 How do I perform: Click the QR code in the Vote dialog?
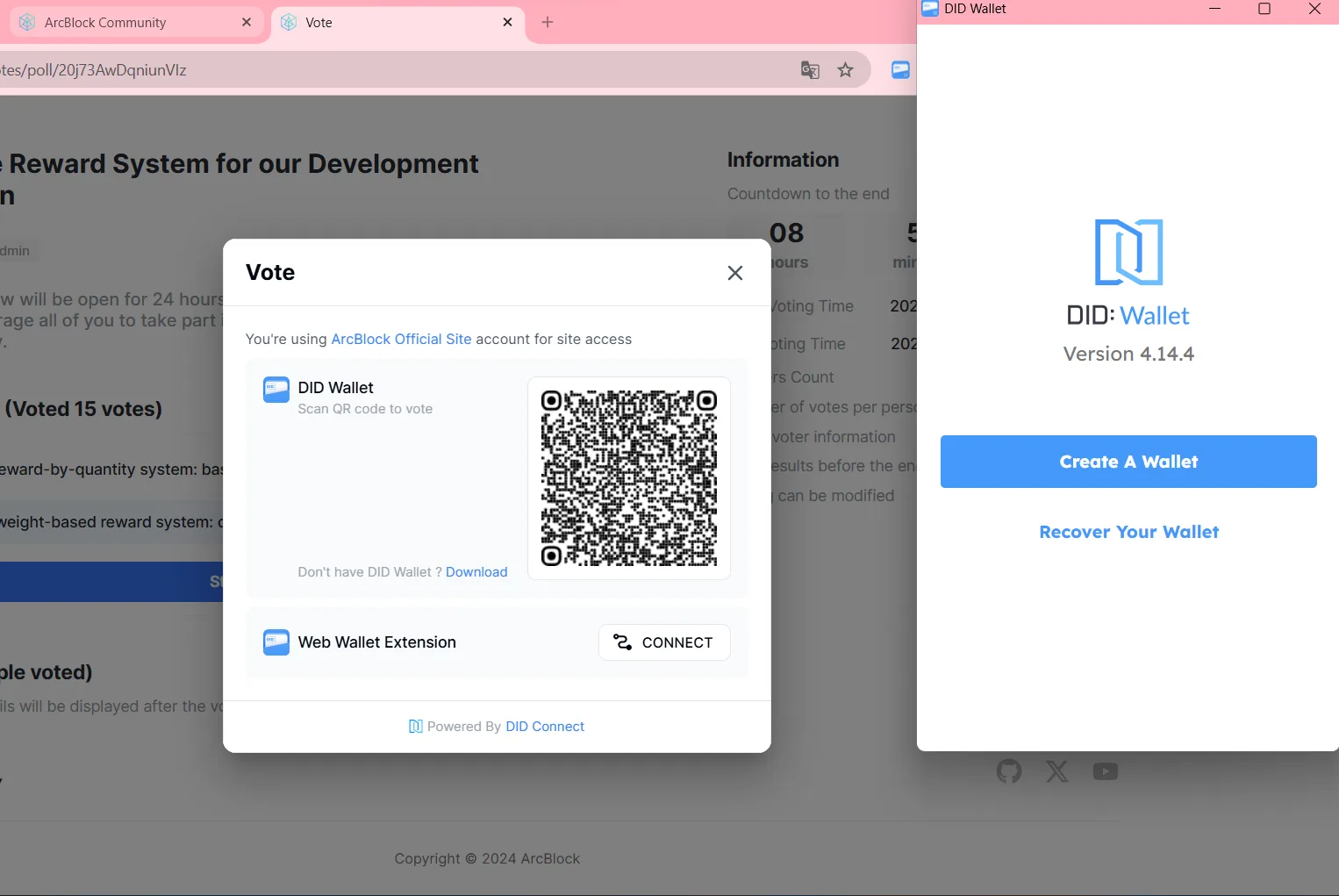629,478
